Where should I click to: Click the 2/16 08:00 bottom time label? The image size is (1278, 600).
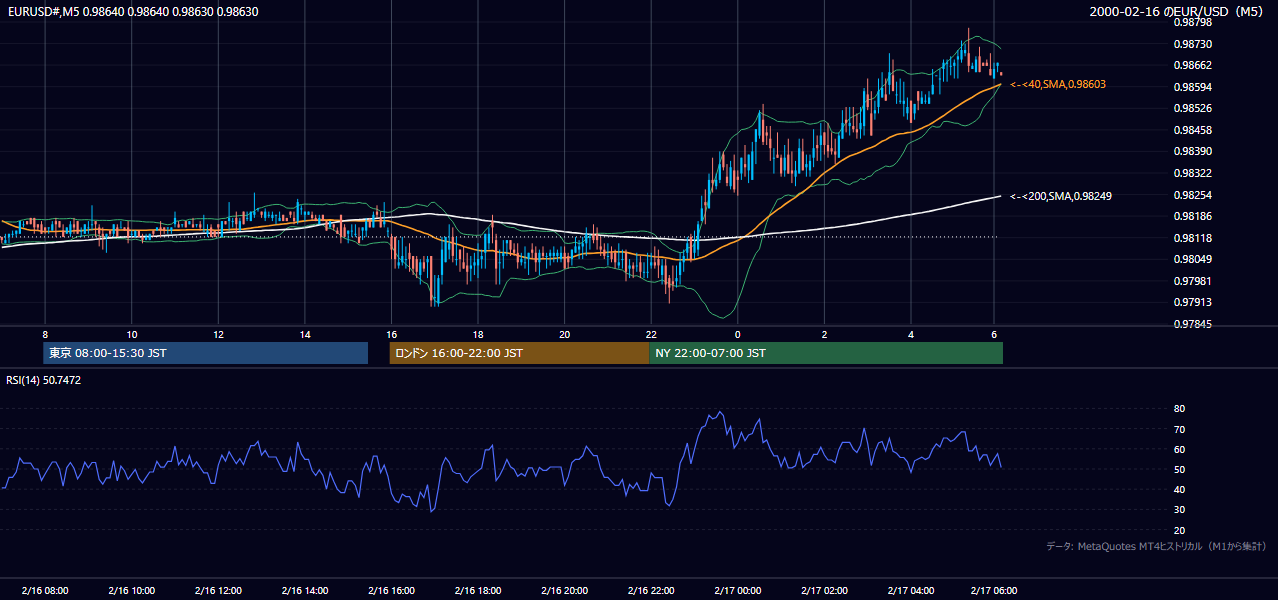(45, 590)
